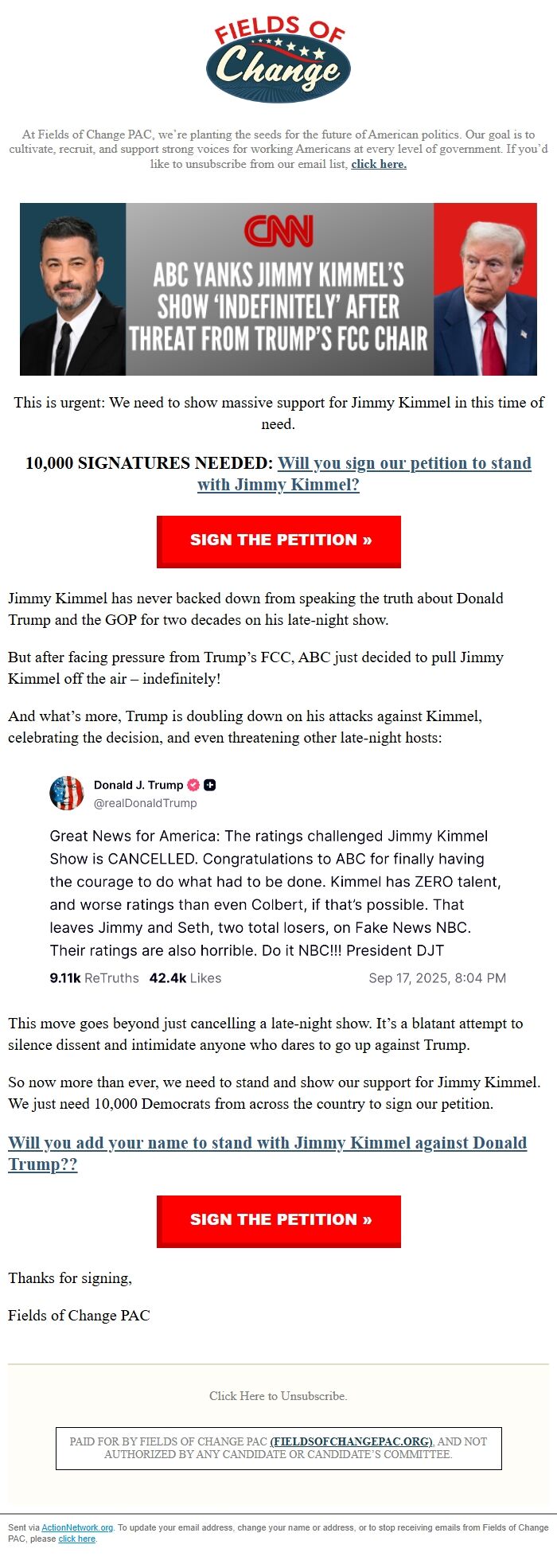This screenshot has height=1568, width=557.
Task: Open 'Will you add your name' link
Action: point(267,1153)
